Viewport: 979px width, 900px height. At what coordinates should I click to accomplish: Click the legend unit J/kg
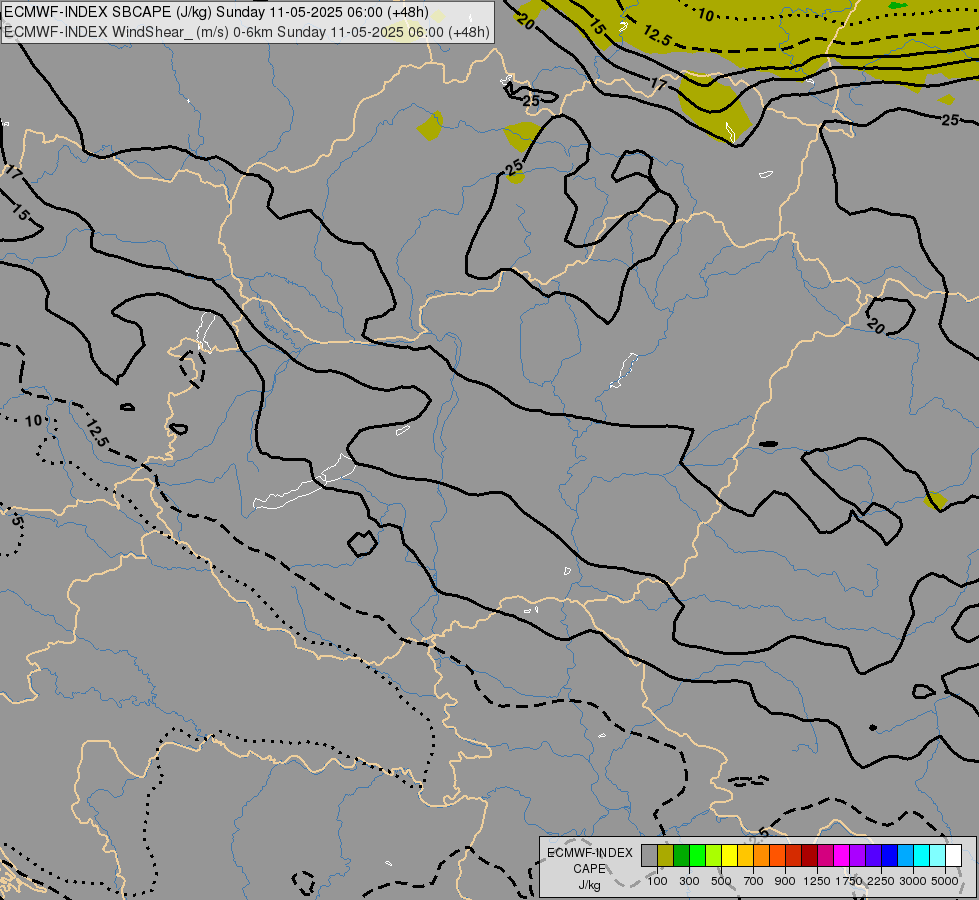(589, 885)
